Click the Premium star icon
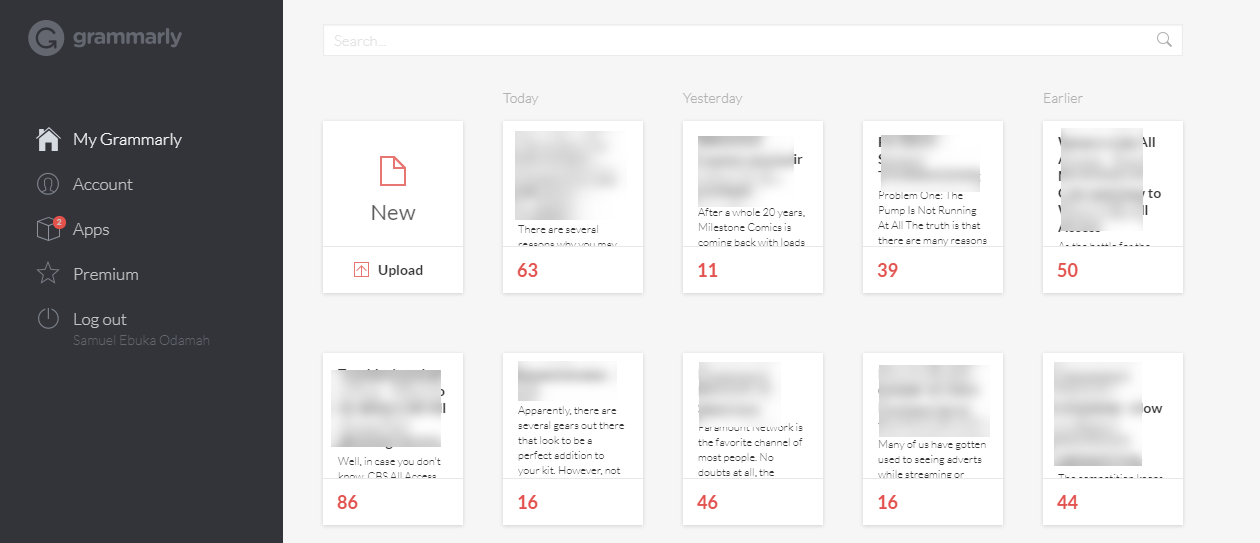Screen dimensions: 1260x543 48,274
